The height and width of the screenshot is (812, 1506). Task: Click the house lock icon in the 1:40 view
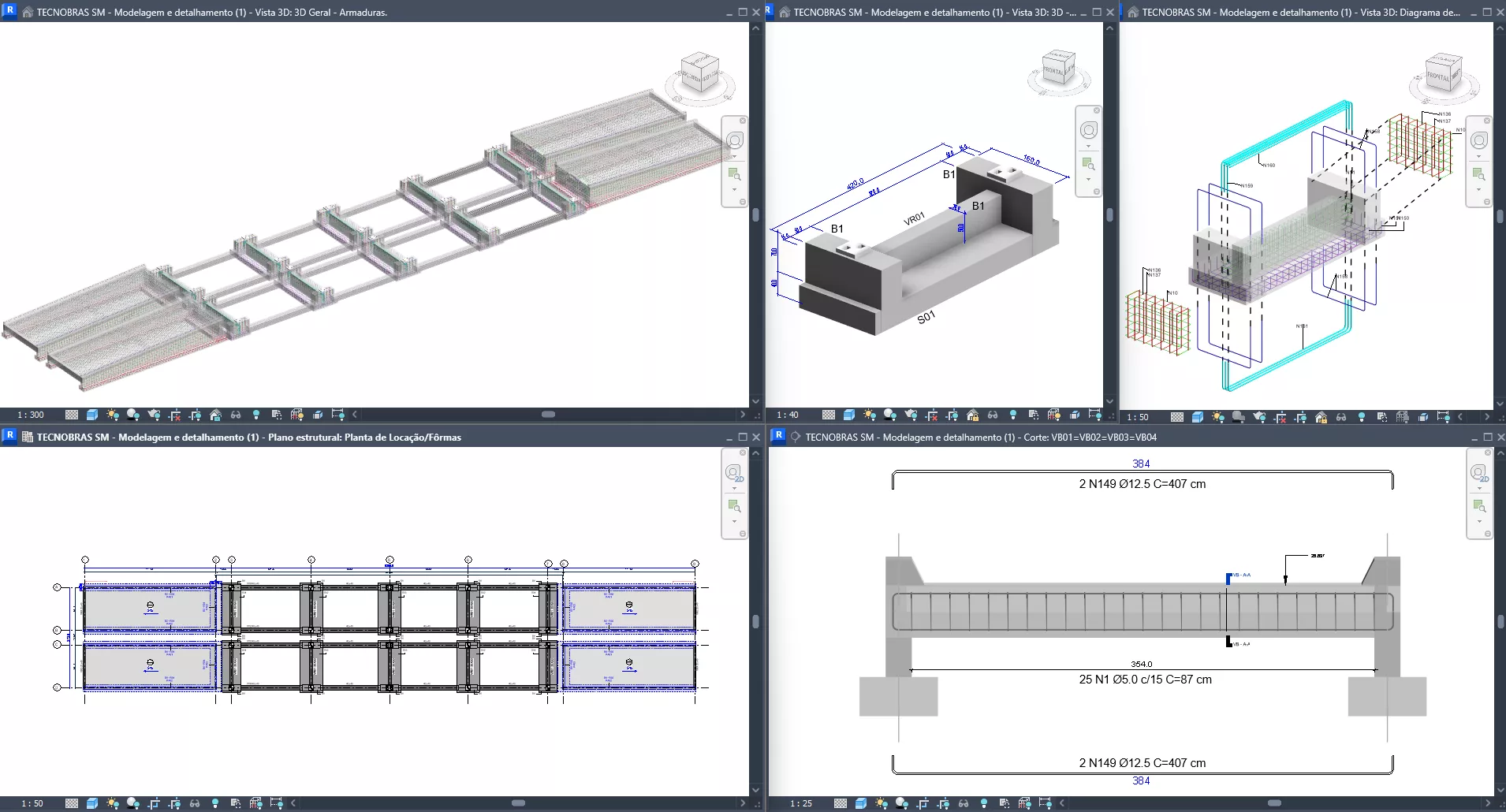tap(972, 415)
